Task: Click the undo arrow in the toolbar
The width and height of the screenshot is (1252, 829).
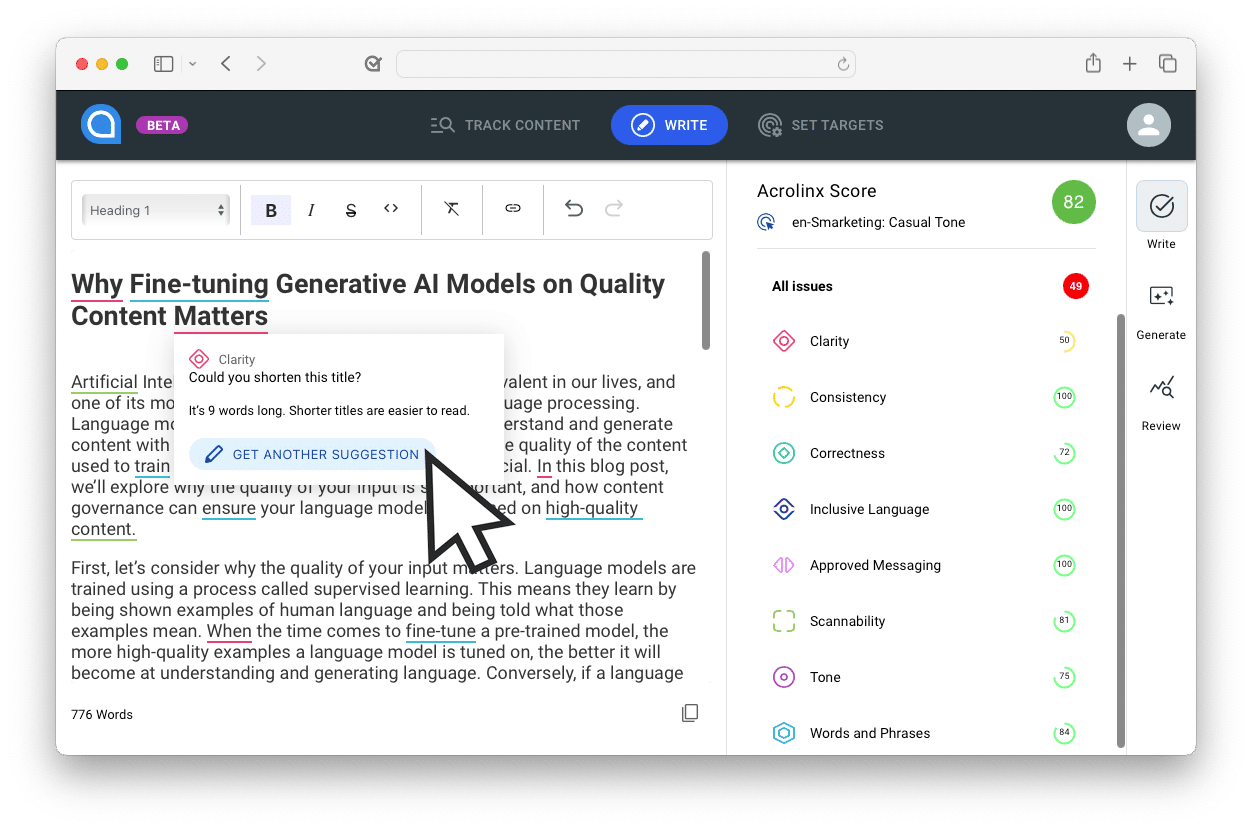Action: 574,209
